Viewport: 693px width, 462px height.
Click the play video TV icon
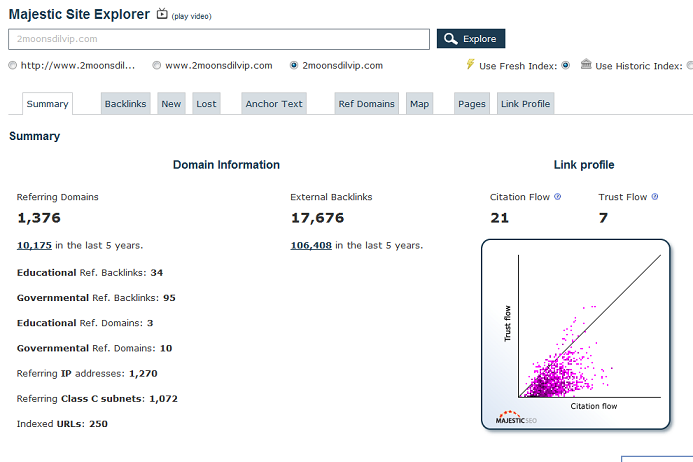pos(162,14)
